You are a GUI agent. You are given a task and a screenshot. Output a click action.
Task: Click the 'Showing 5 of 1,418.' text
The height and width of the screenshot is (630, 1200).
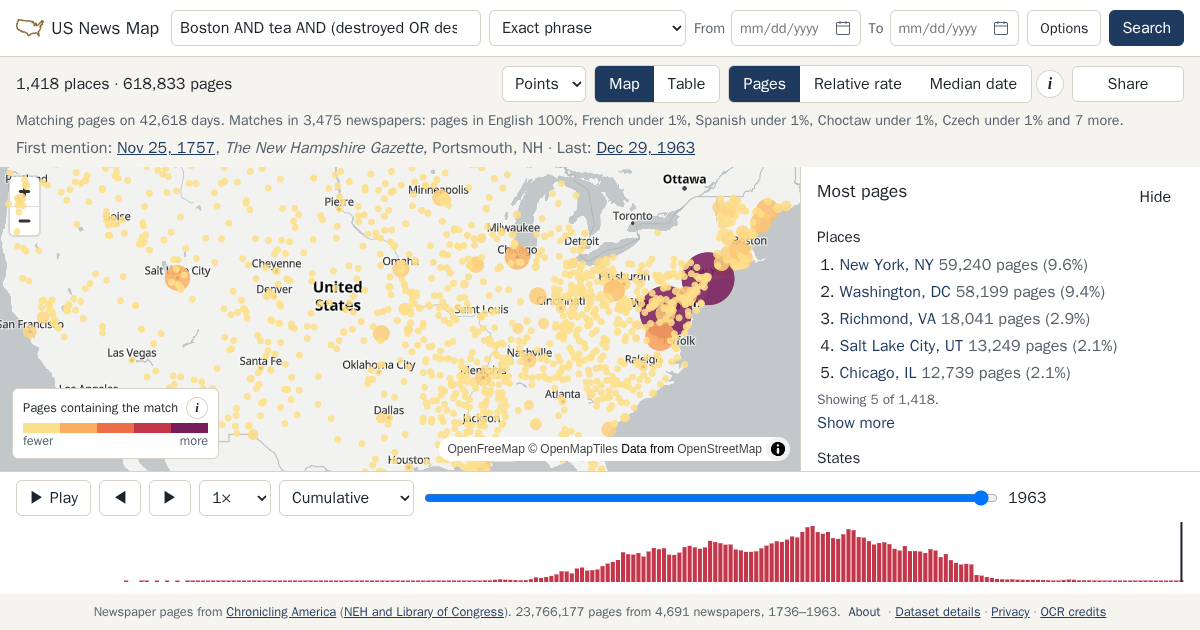click(878, 399)
